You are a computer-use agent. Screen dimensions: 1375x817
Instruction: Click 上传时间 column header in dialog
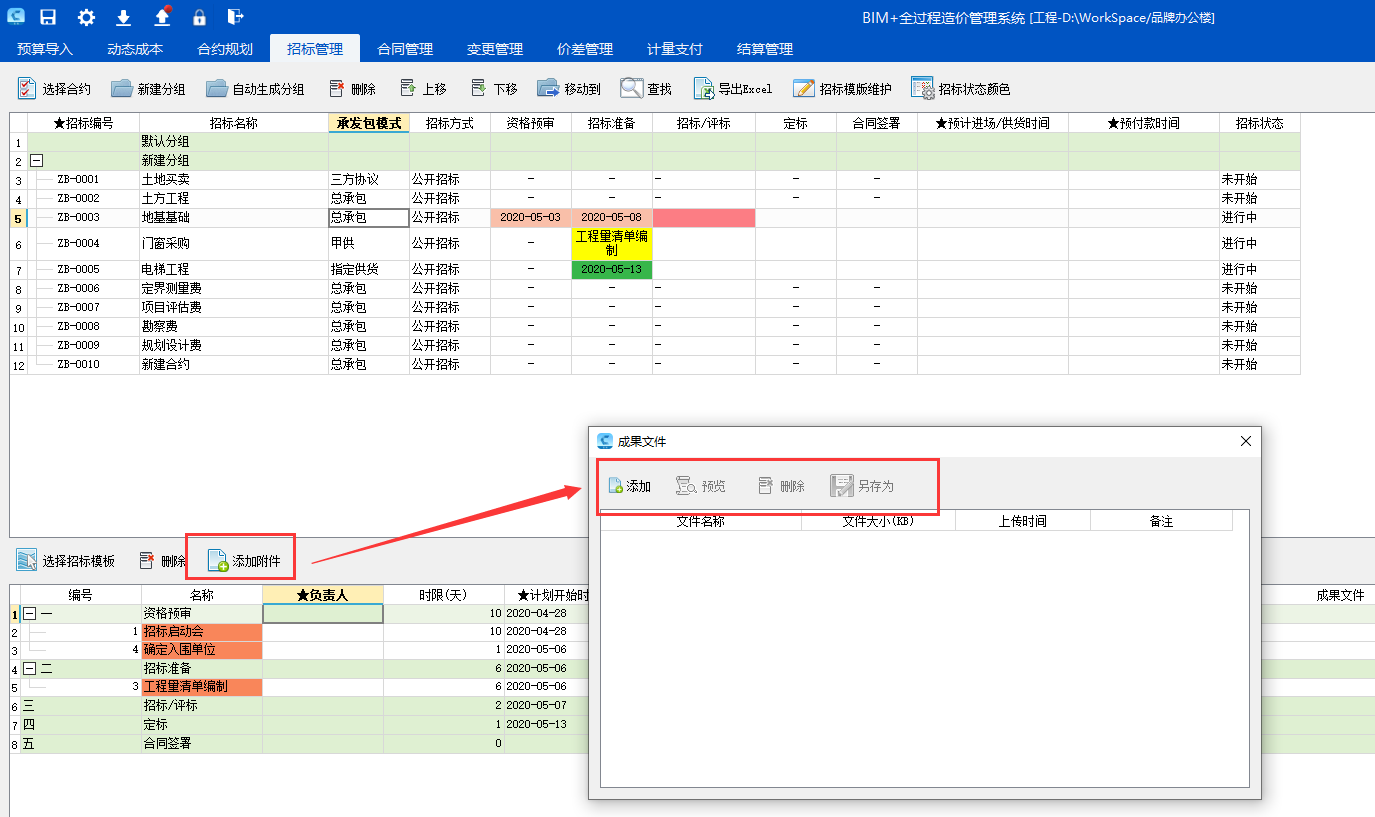tap(1023, 522)
